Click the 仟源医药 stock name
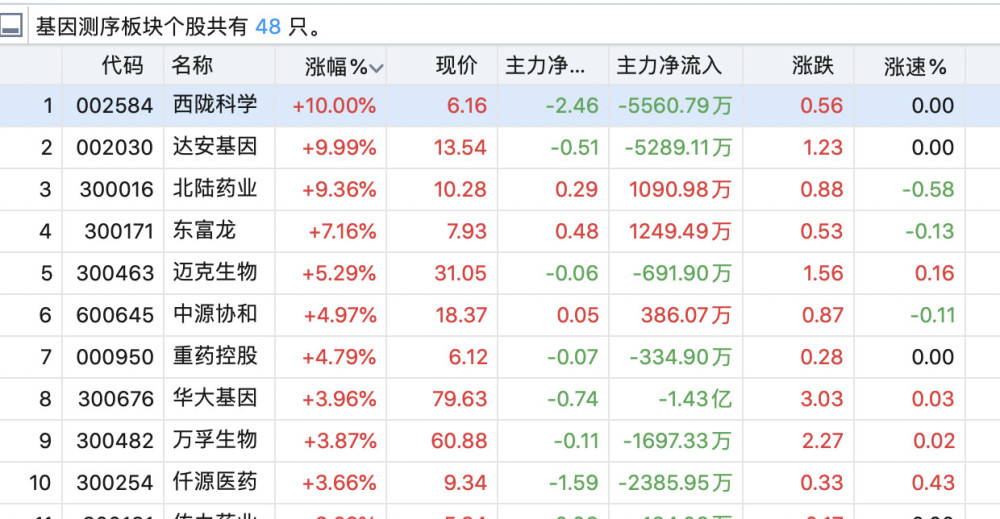 pos(214,482)
